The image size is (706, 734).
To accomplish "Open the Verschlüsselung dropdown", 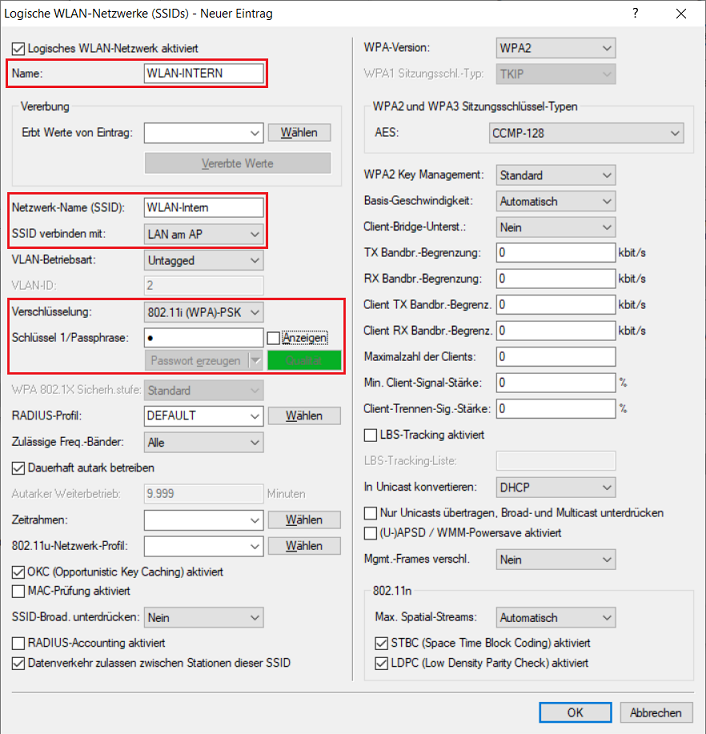I will coord(204,312).
